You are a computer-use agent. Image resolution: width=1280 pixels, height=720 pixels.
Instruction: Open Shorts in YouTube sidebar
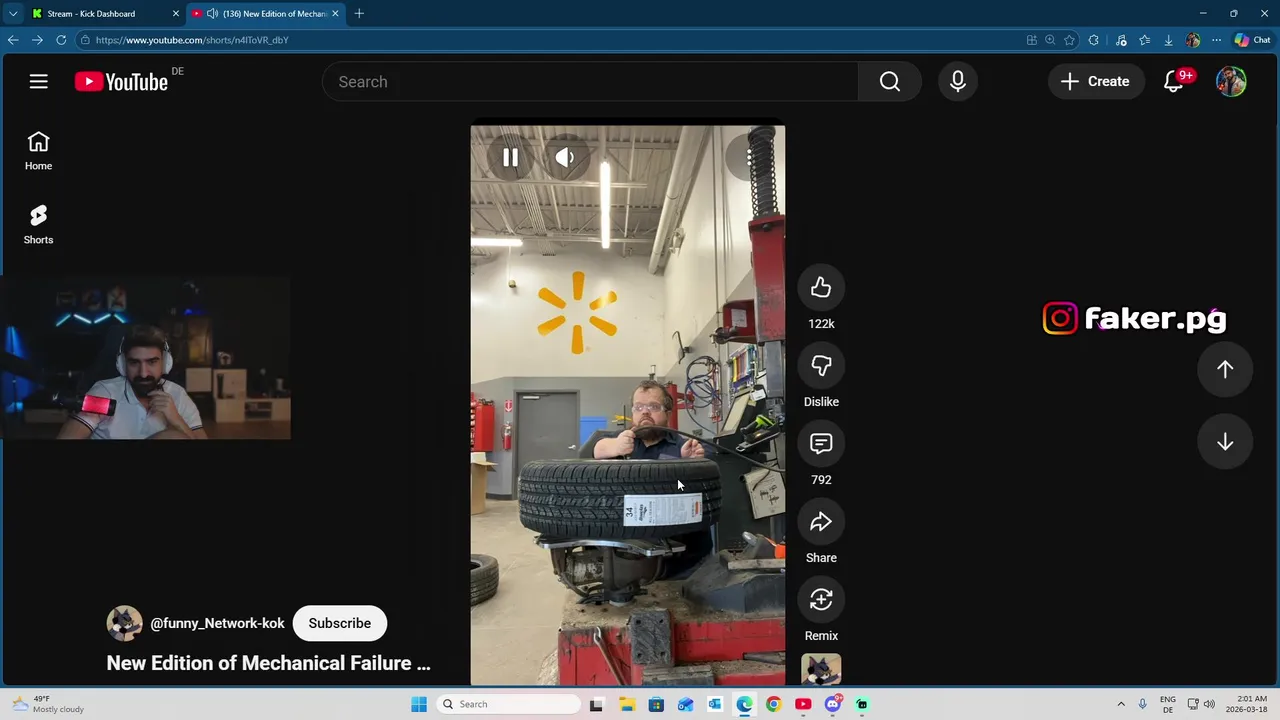[x=38, y=225]
